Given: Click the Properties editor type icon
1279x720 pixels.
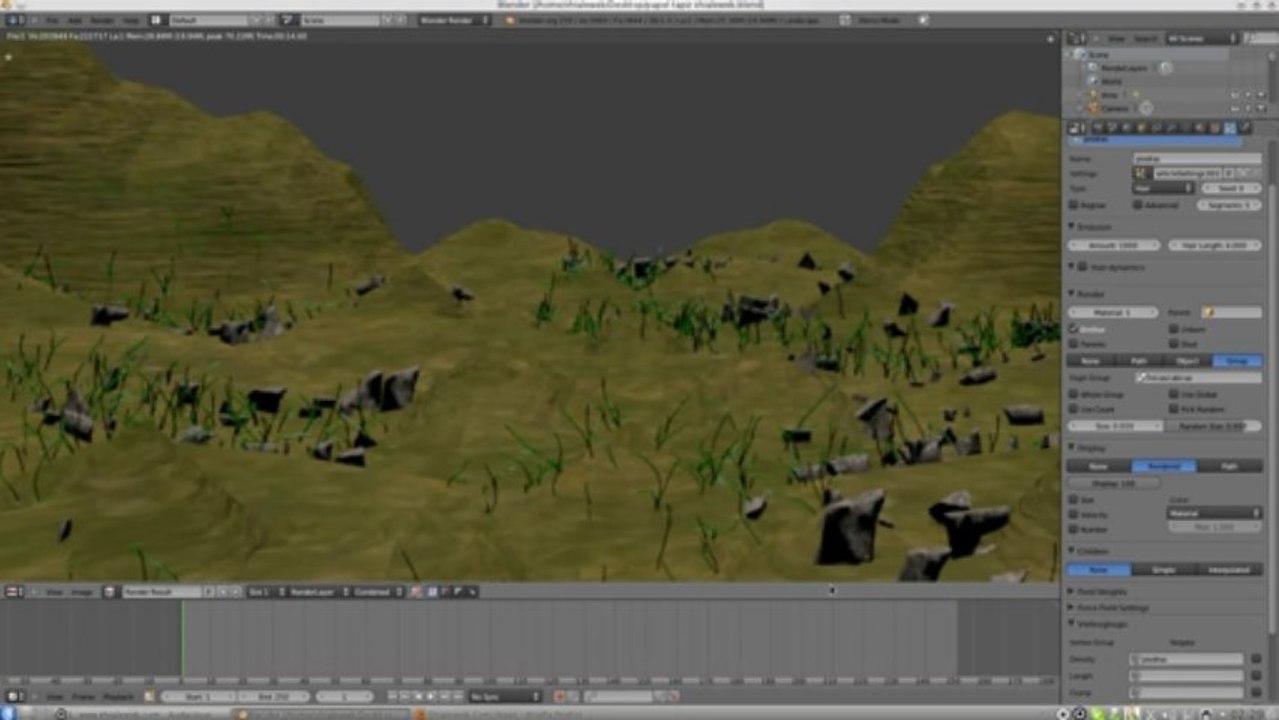Looking at the screenshot, I should [x=1076, y=128].
